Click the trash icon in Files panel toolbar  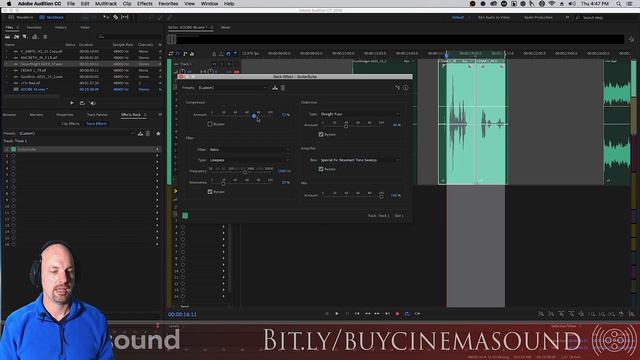pos(45,37)
